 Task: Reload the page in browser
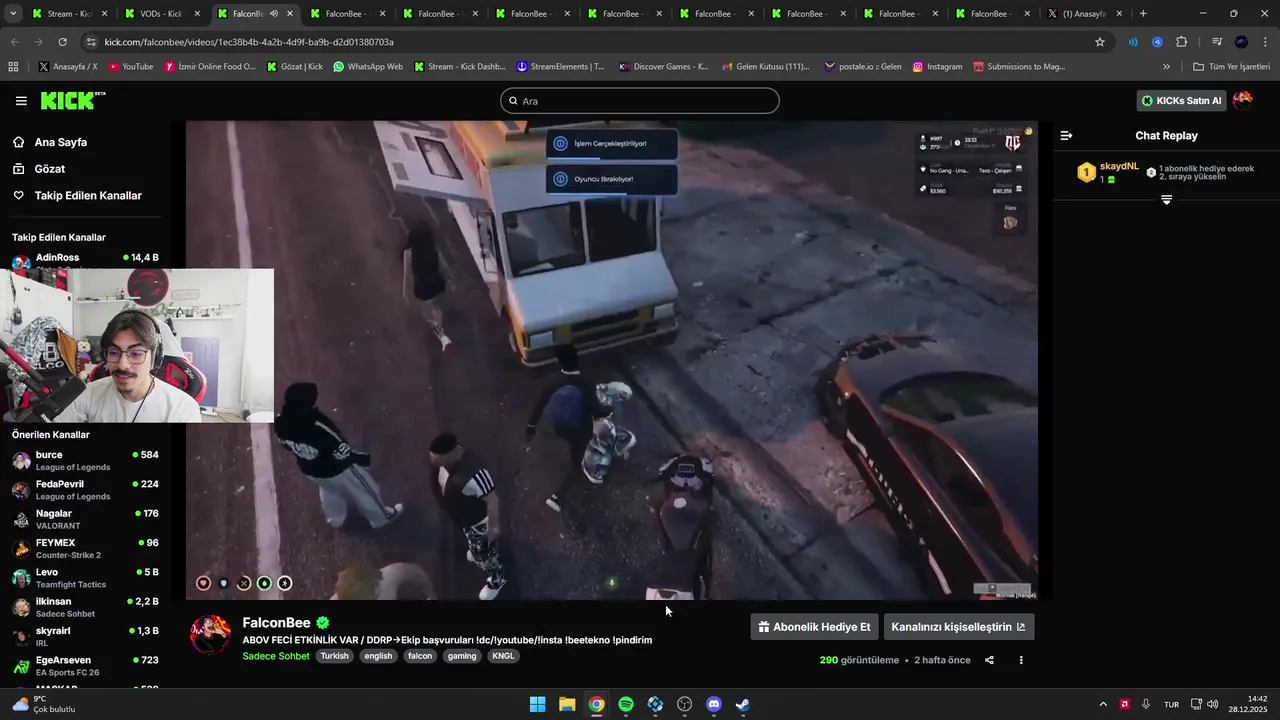(x=62, y=42)
